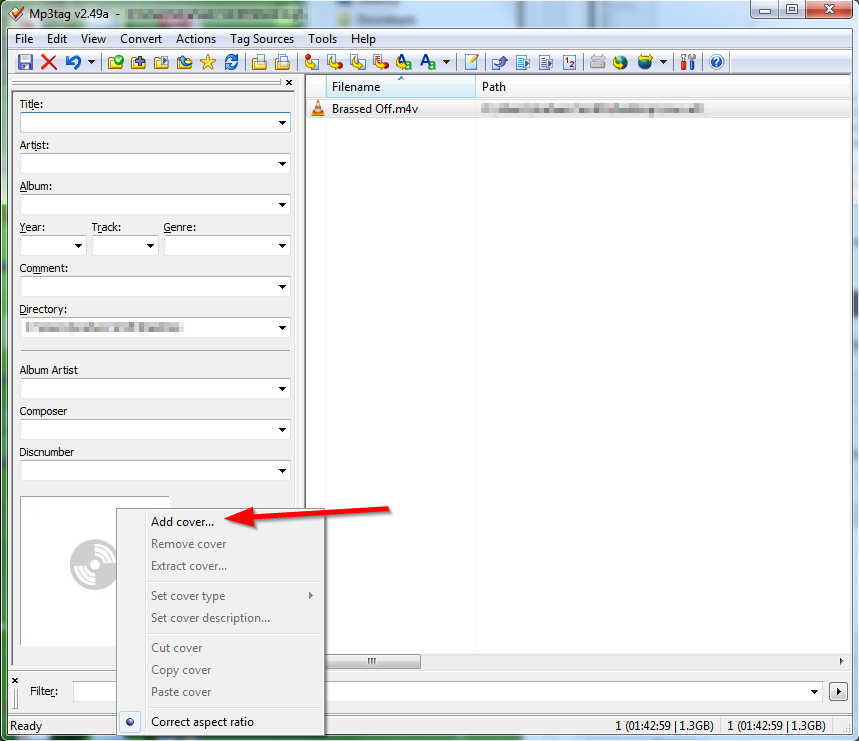The width and height of the screenshot is (859, 741).
Task: Open the Undo dropdown arrow in toolbar
Action: pos(91,62)
